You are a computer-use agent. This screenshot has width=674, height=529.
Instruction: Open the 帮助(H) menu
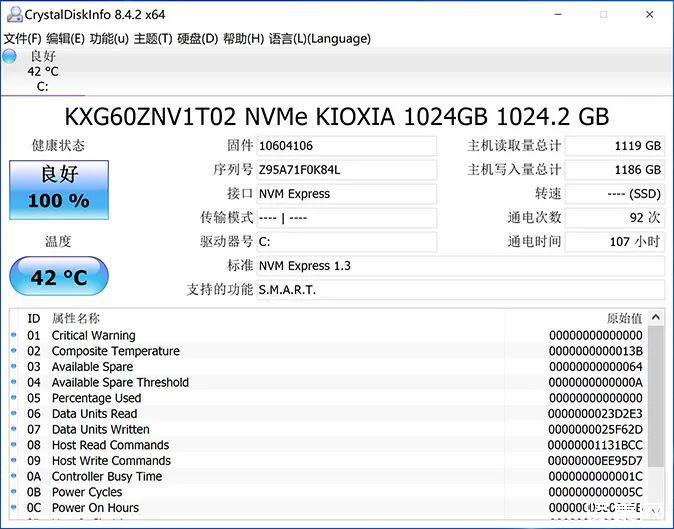[243, 39]
